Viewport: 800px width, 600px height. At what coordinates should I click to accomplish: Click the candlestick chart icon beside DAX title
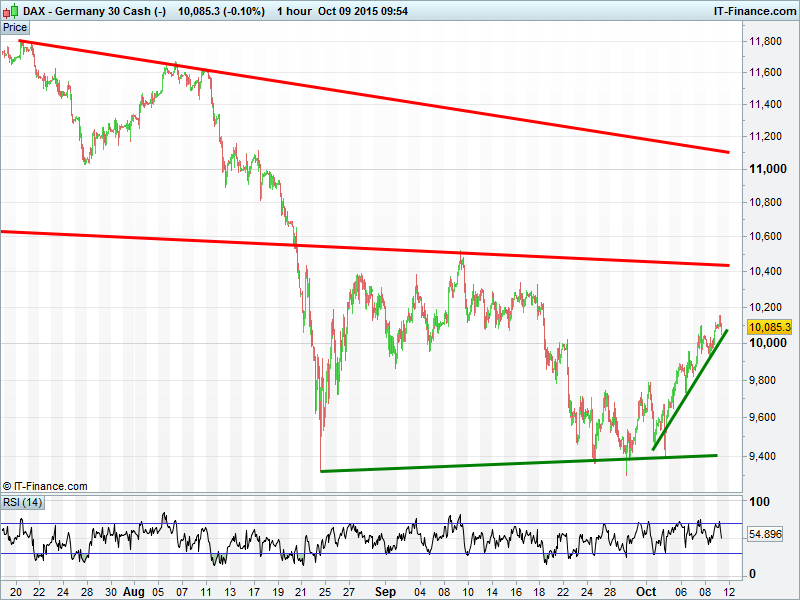(x=12, y=10)
